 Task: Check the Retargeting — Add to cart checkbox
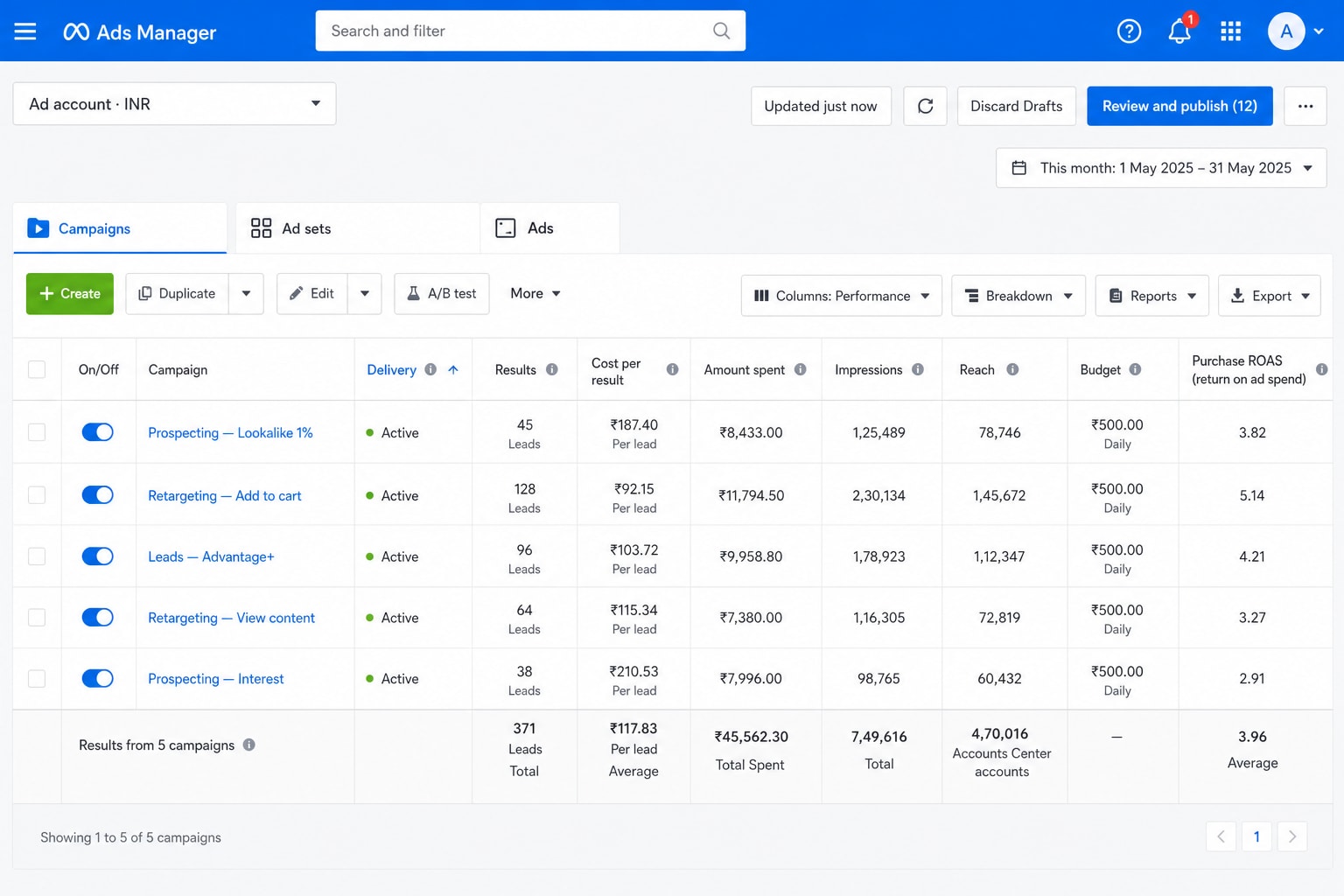point(37,495)
